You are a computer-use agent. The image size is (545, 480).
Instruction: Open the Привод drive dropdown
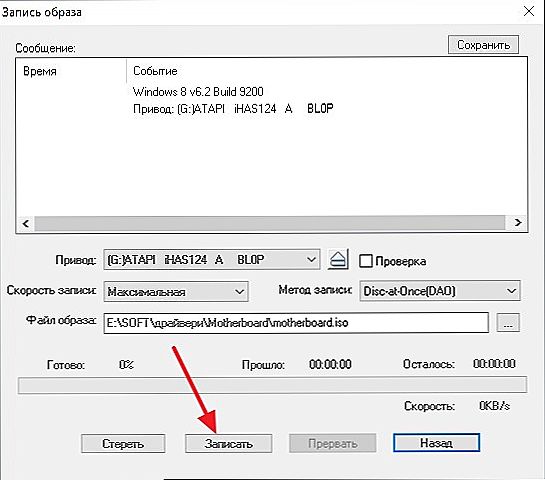click(x=212, y=259)
